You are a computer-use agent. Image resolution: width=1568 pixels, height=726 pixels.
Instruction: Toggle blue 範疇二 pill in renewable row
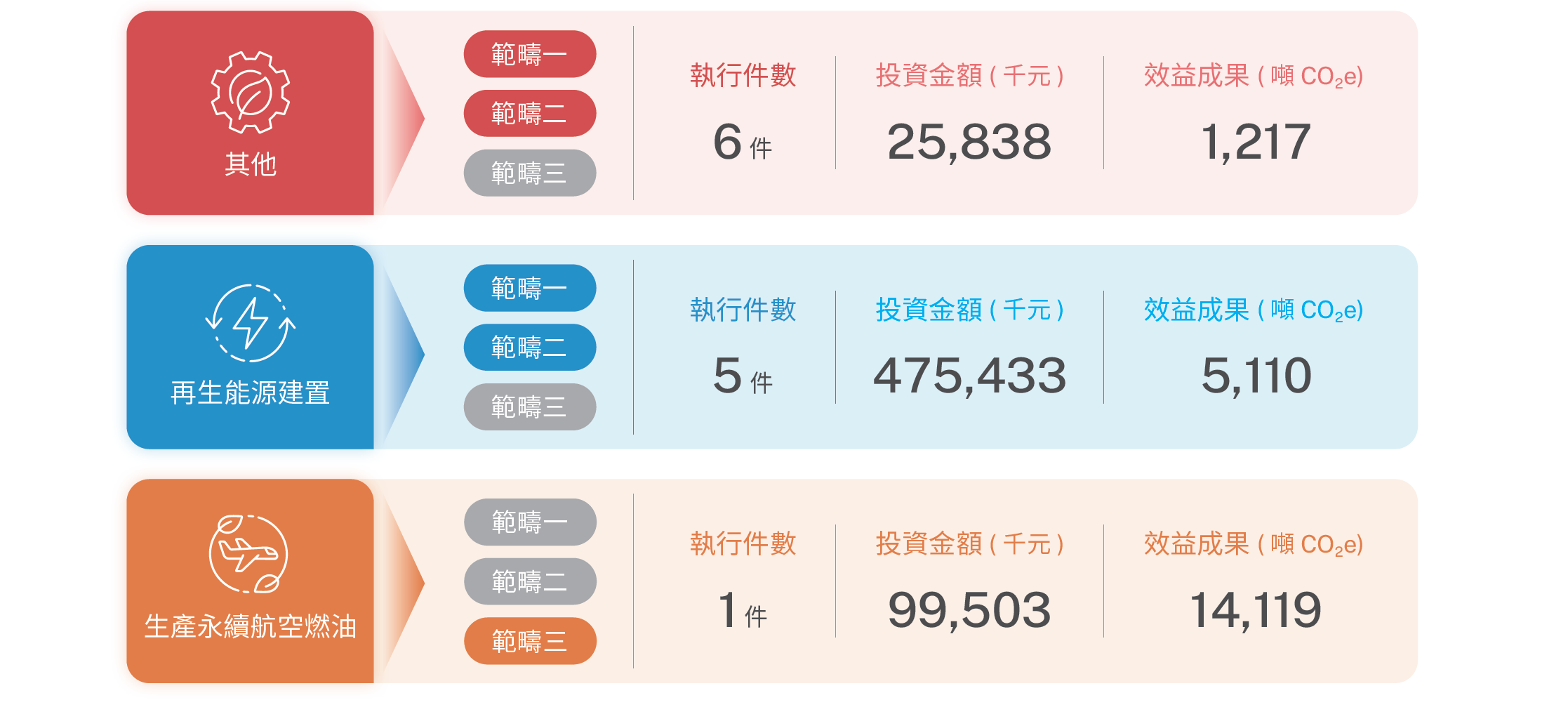tap(530, 347)
